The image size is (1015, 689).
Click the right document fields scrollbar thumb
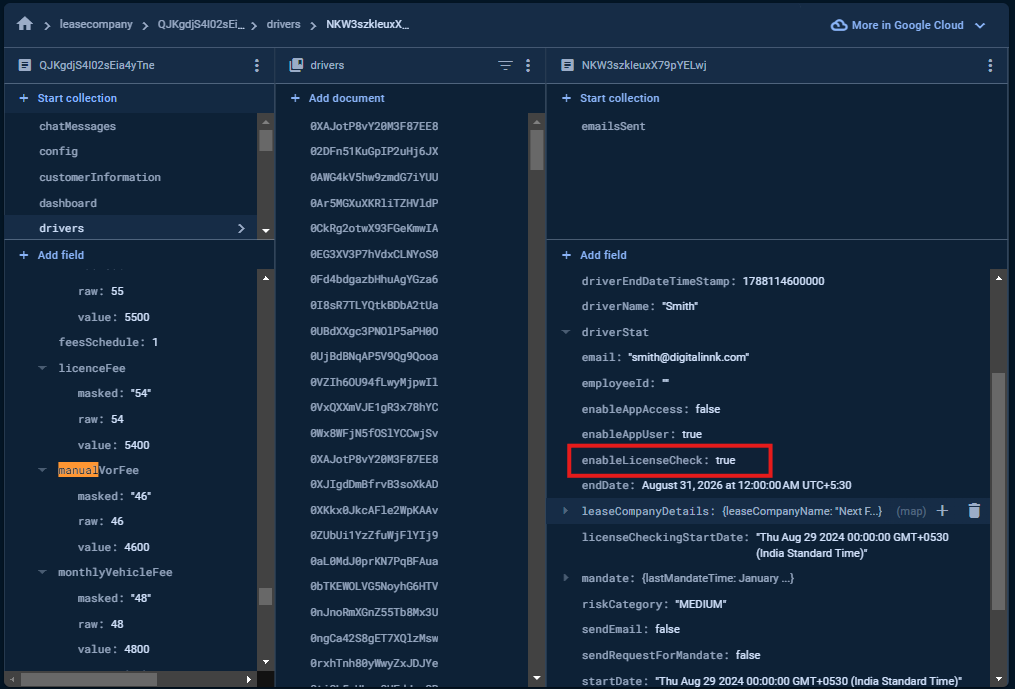[x=998, y=491]
